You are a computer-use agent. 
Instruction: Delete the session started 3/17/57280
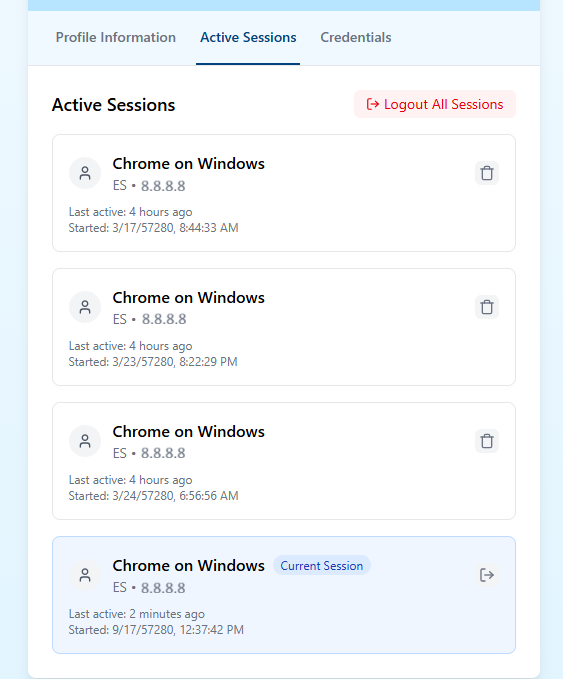487,173
